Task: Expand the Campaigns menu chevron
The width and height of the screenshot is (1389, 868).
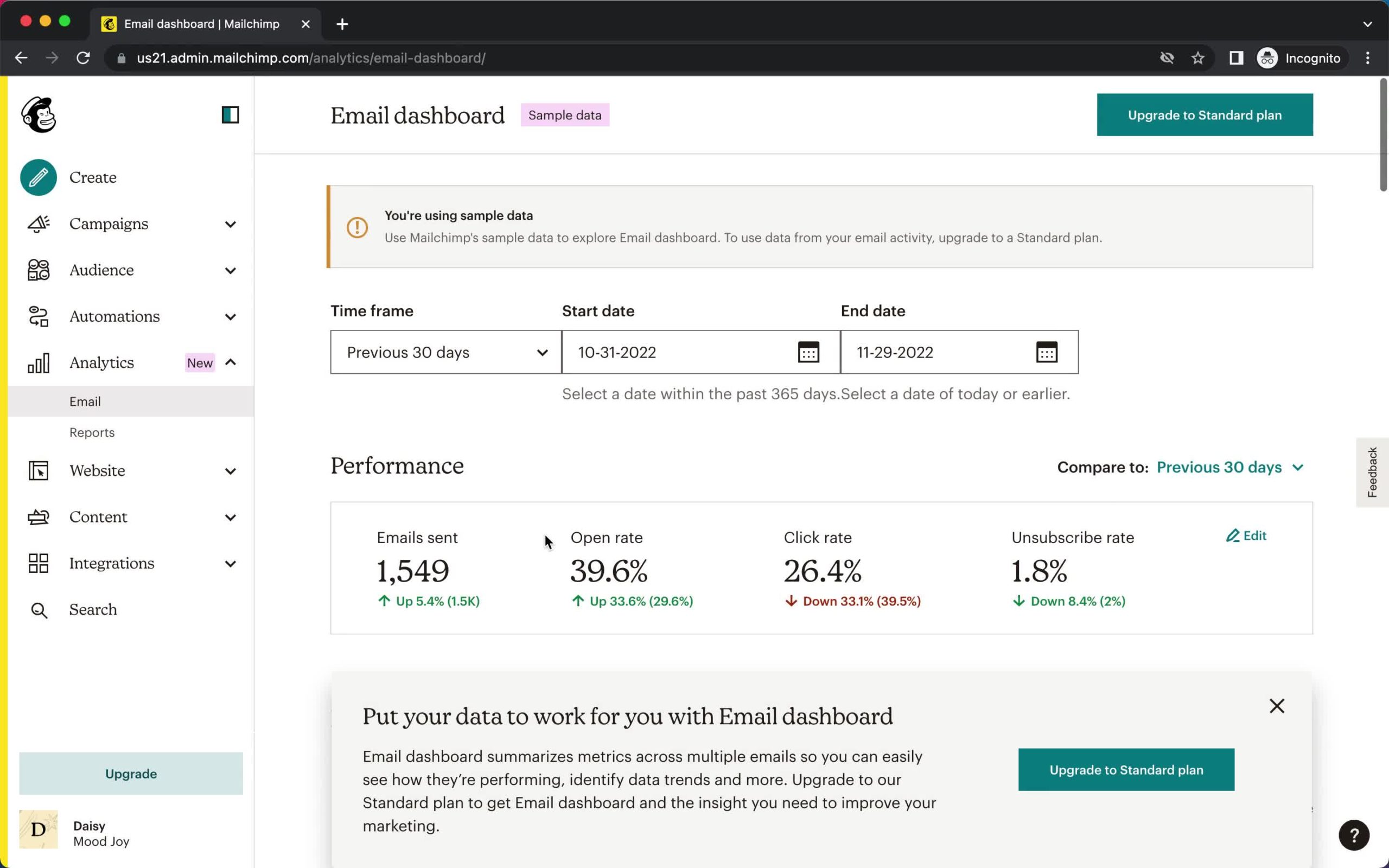Action: 230,224
